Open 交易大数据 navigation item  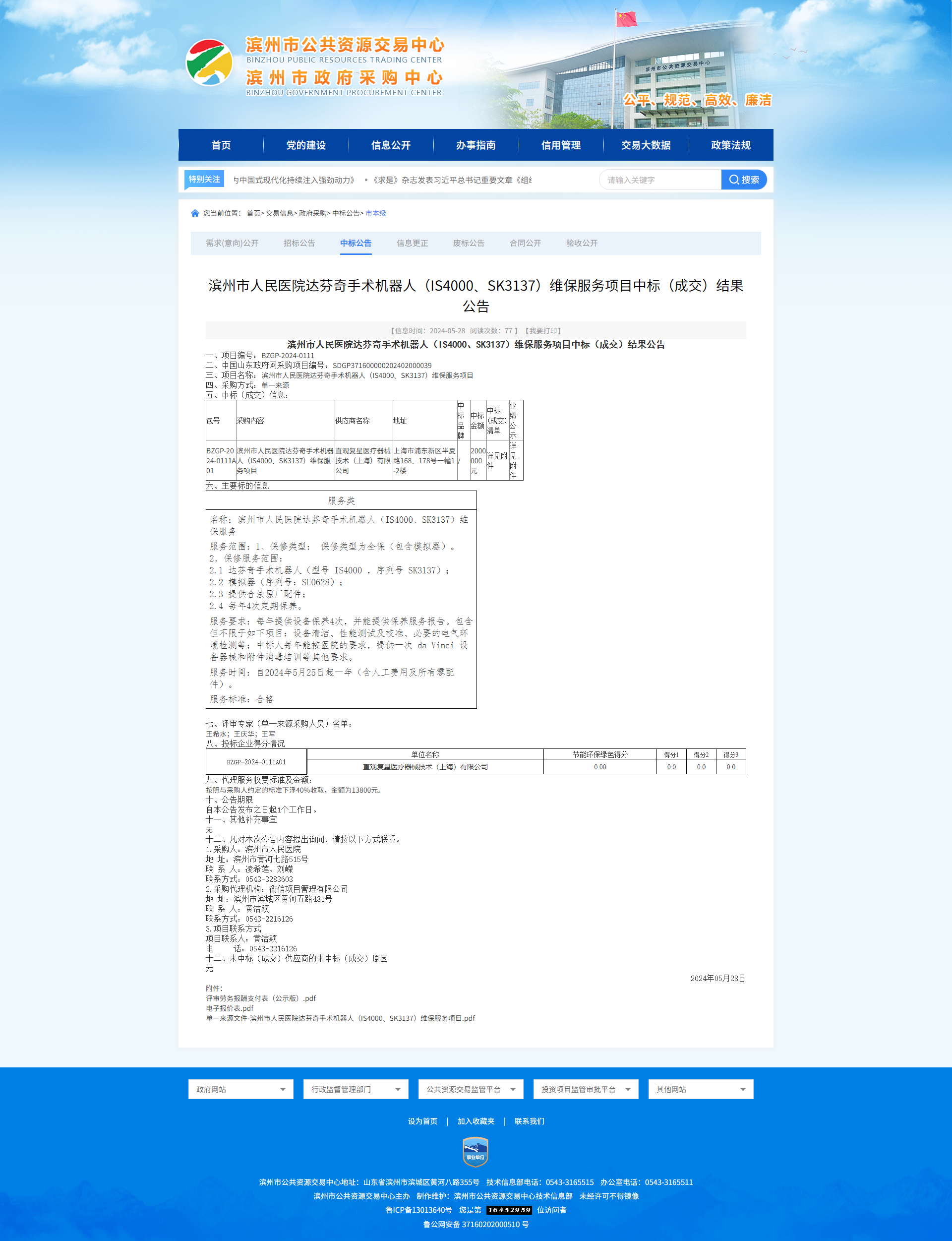pos(646,145)
